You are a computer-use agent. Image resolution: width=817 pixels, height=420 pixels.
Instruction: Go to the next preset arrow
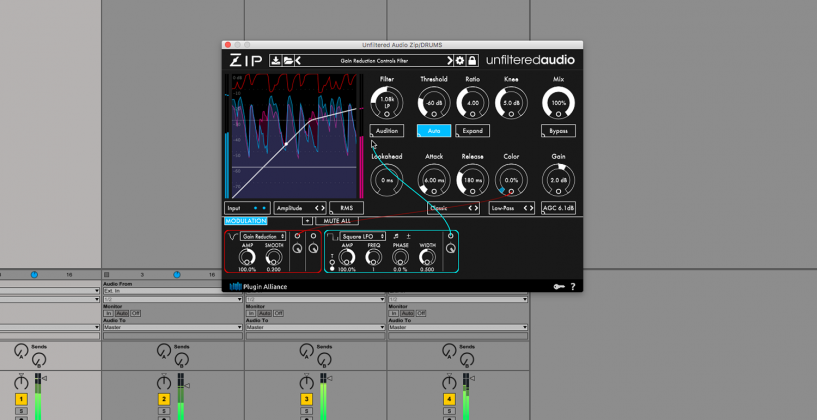tap(447, 60)
